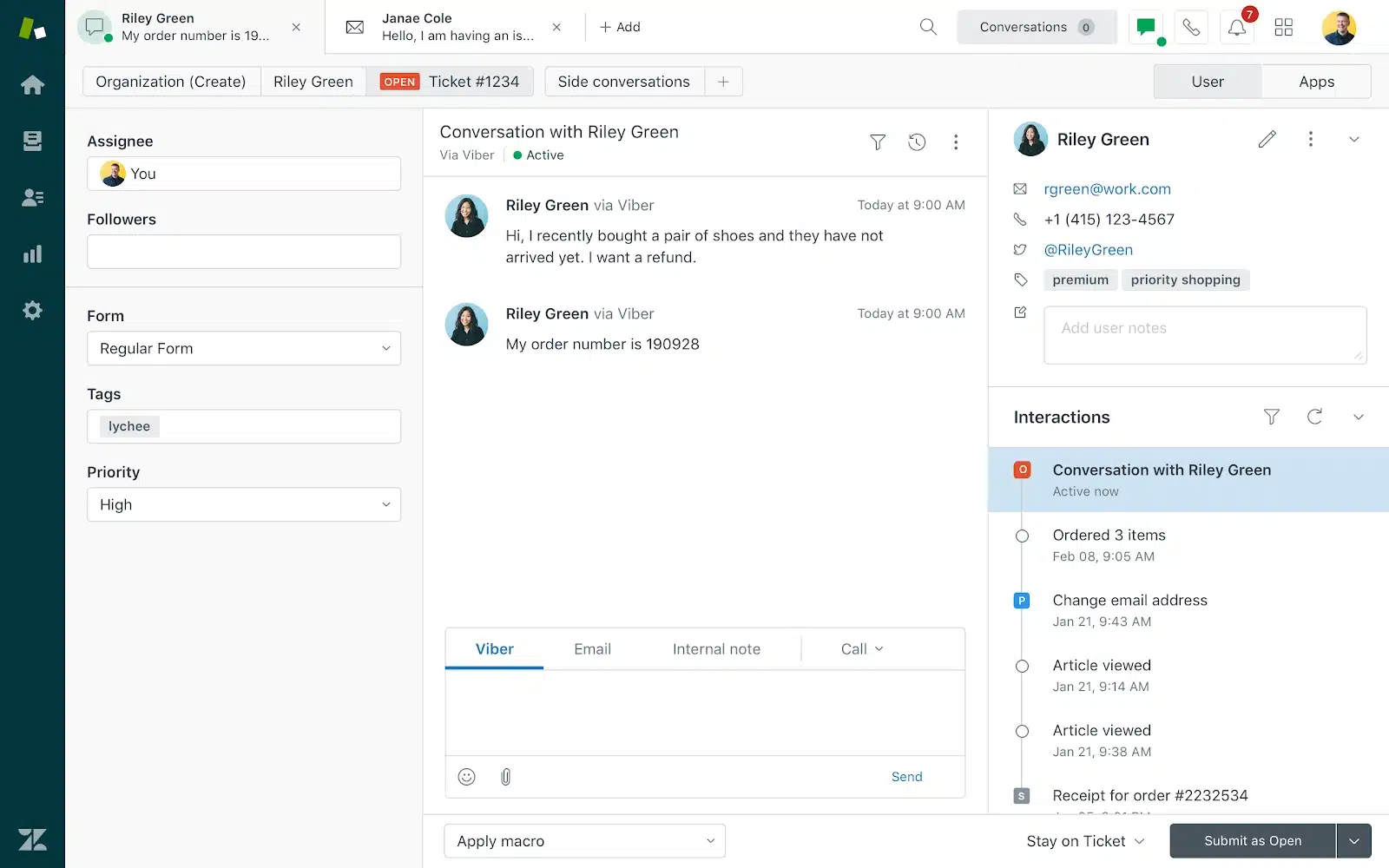Open the emoji picker in message composer
This screenshot has width=1389, height=868.
(x=466, y=776)
